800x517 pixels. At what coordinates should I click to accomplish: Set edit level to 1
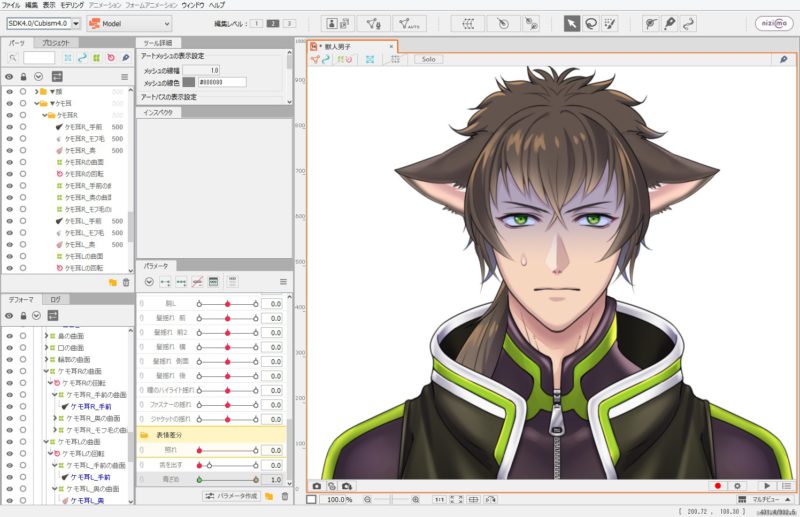tap(257, 23)
